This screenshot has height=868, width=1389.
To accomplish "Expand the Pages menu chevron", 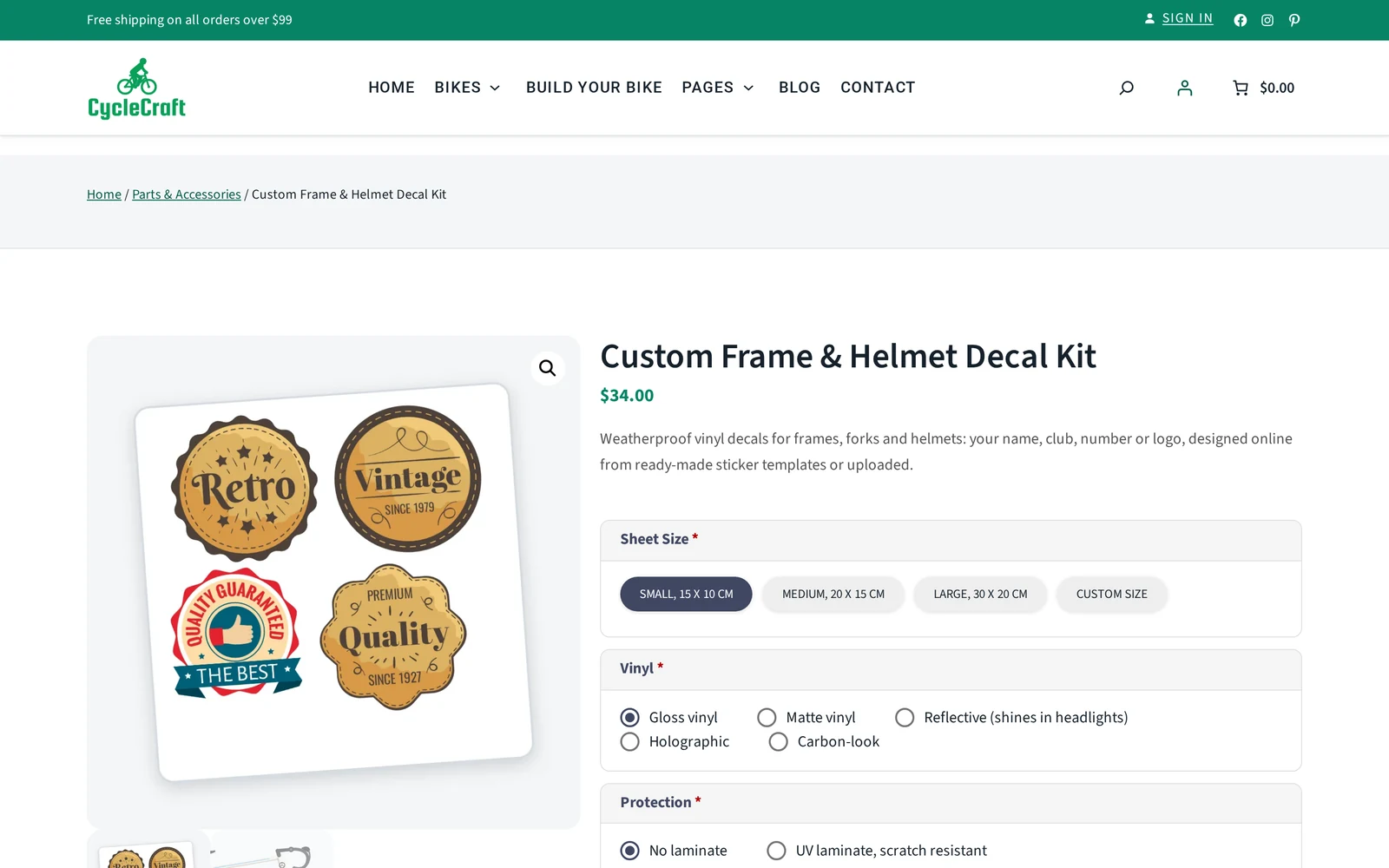I will (748, 88).
